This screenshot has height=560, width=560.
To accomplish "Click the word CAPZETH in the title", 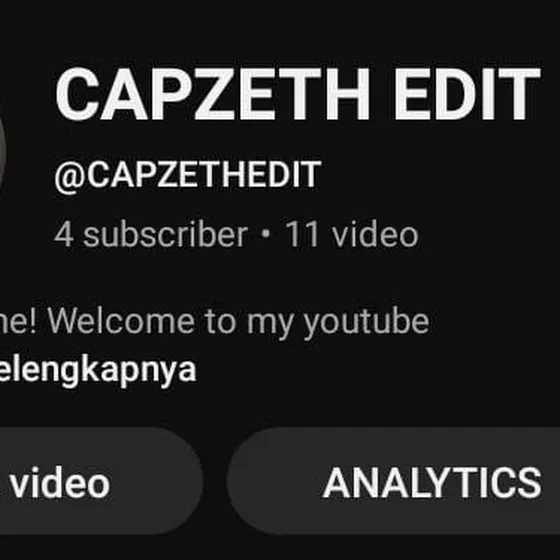I will [213, 94].
